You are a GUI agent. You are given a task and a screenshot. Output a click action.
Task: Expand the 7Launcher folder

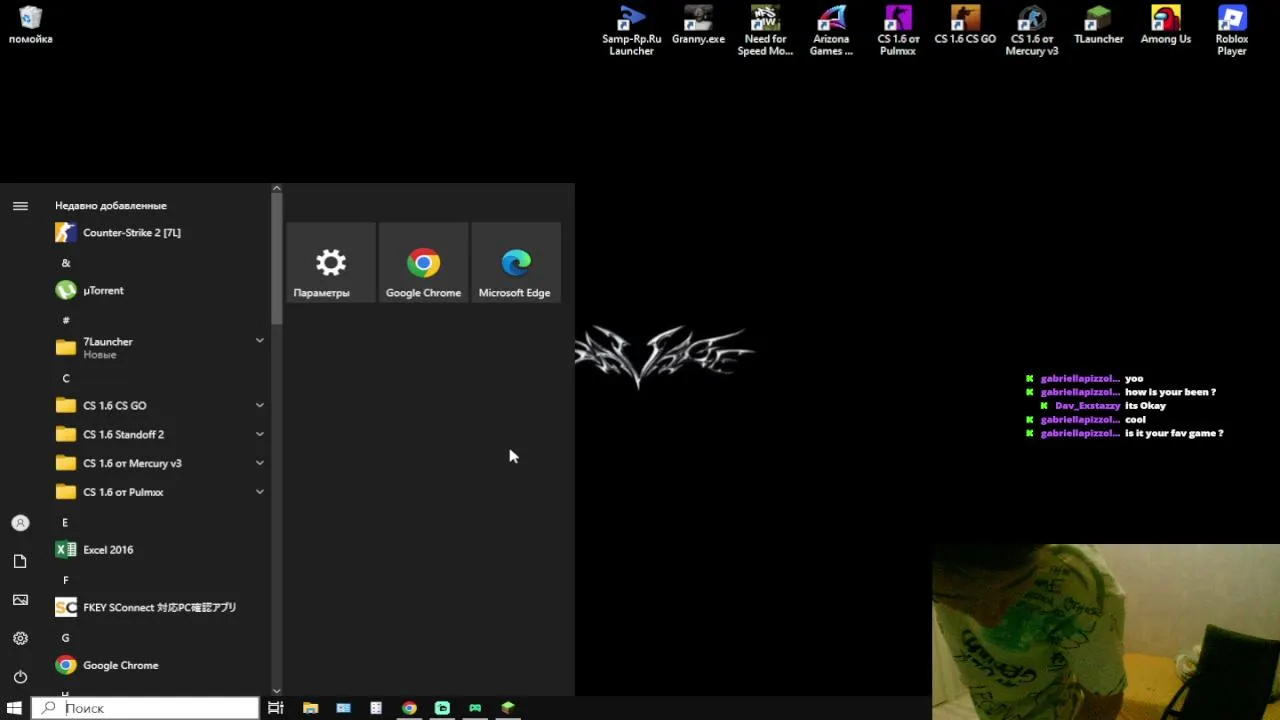coord(160,347)
